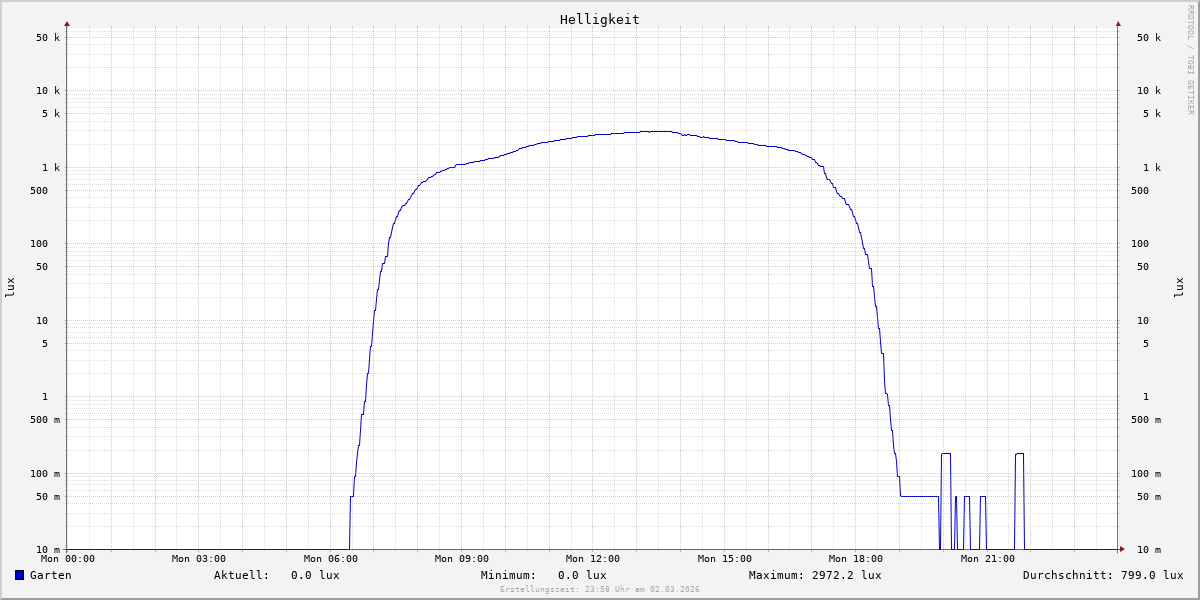The image size is (1200, 600).
Task: Click the Mon 00:00 time axis label
Action: point(68,559)
